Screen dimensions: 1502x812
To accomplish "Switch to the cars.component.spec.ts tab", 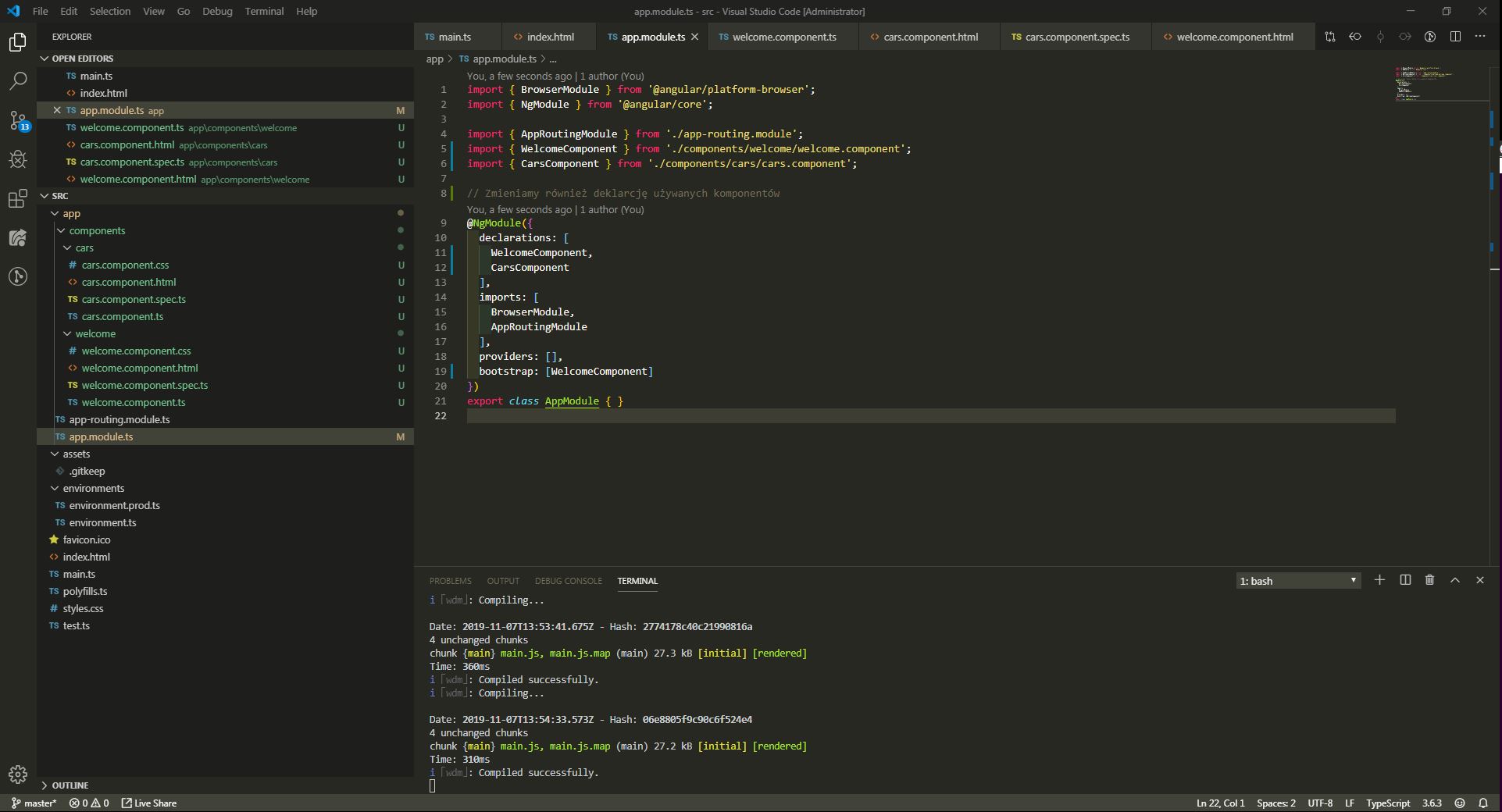I will tap(1076, 37).
